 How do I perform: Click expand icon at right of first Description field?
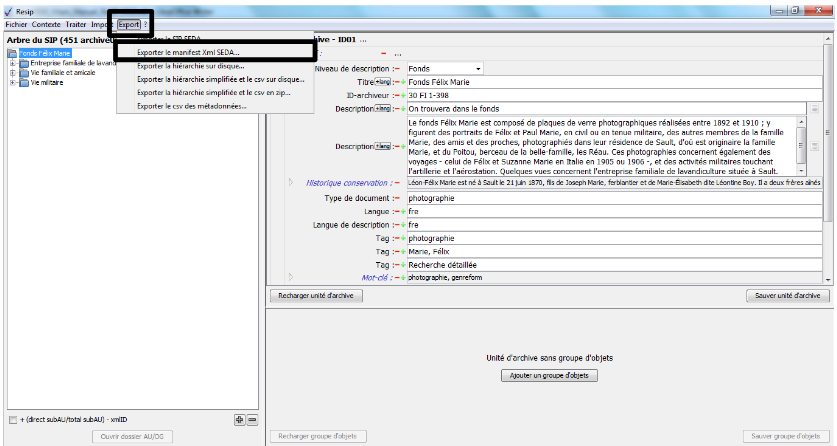pos(813,108)
